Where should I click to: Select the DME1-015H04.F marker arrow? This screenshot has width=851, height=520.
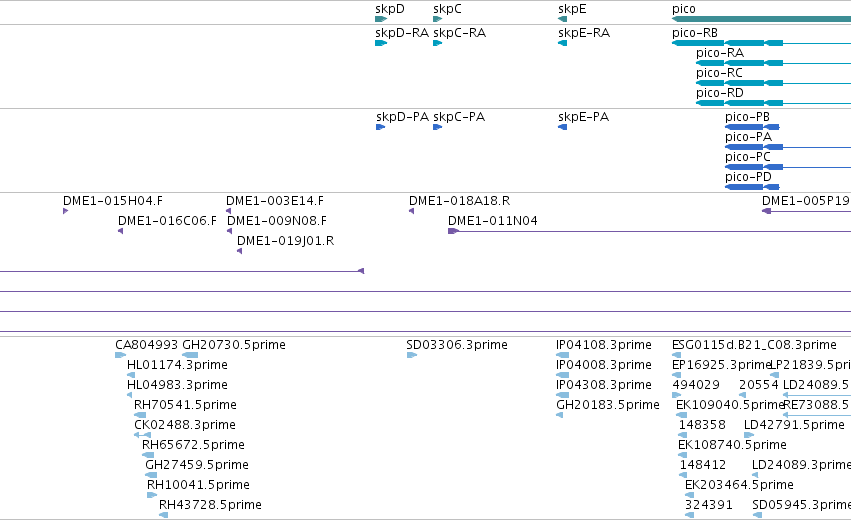(x=66, y=211)
